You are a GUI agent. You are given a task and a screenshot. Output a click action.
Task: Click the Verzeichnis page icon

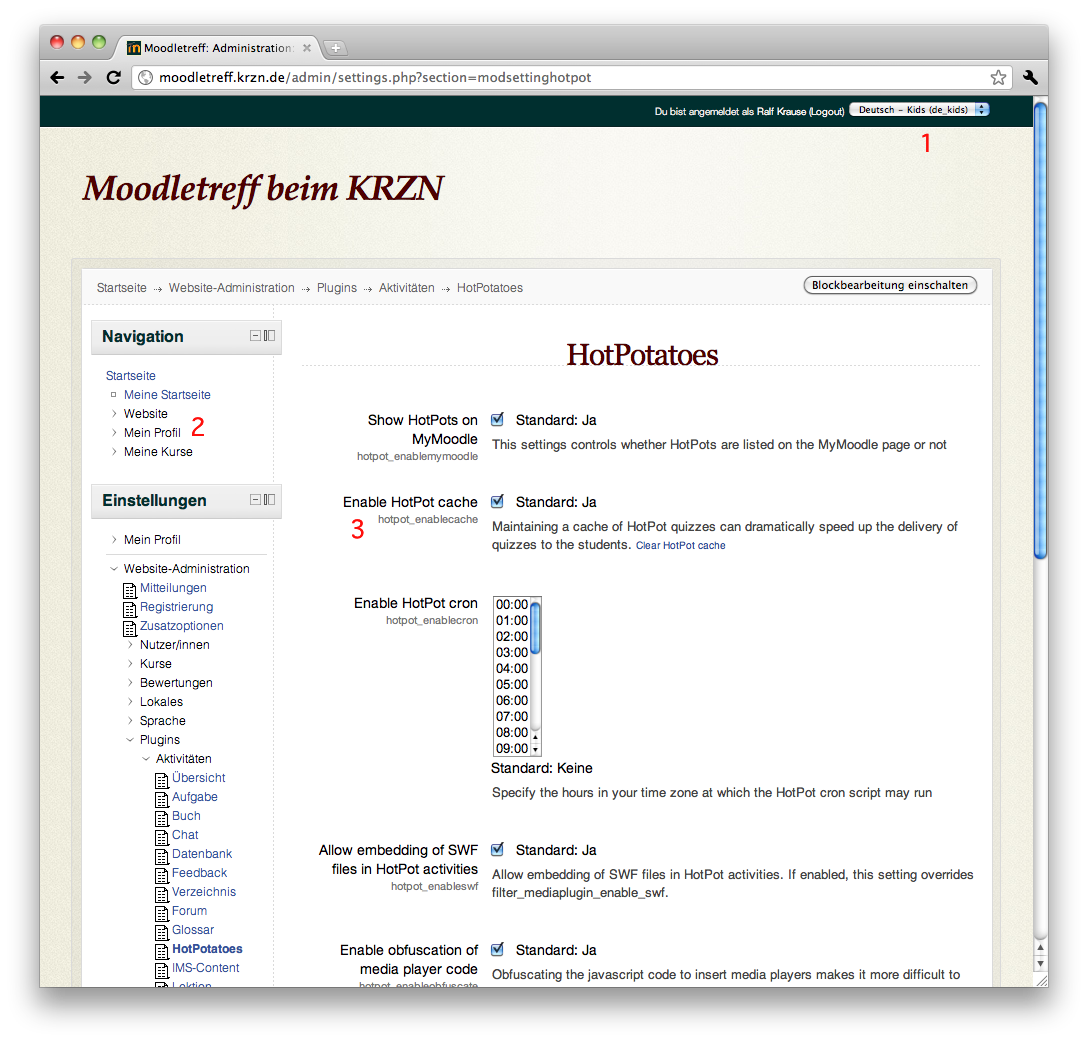pos(162,894)
